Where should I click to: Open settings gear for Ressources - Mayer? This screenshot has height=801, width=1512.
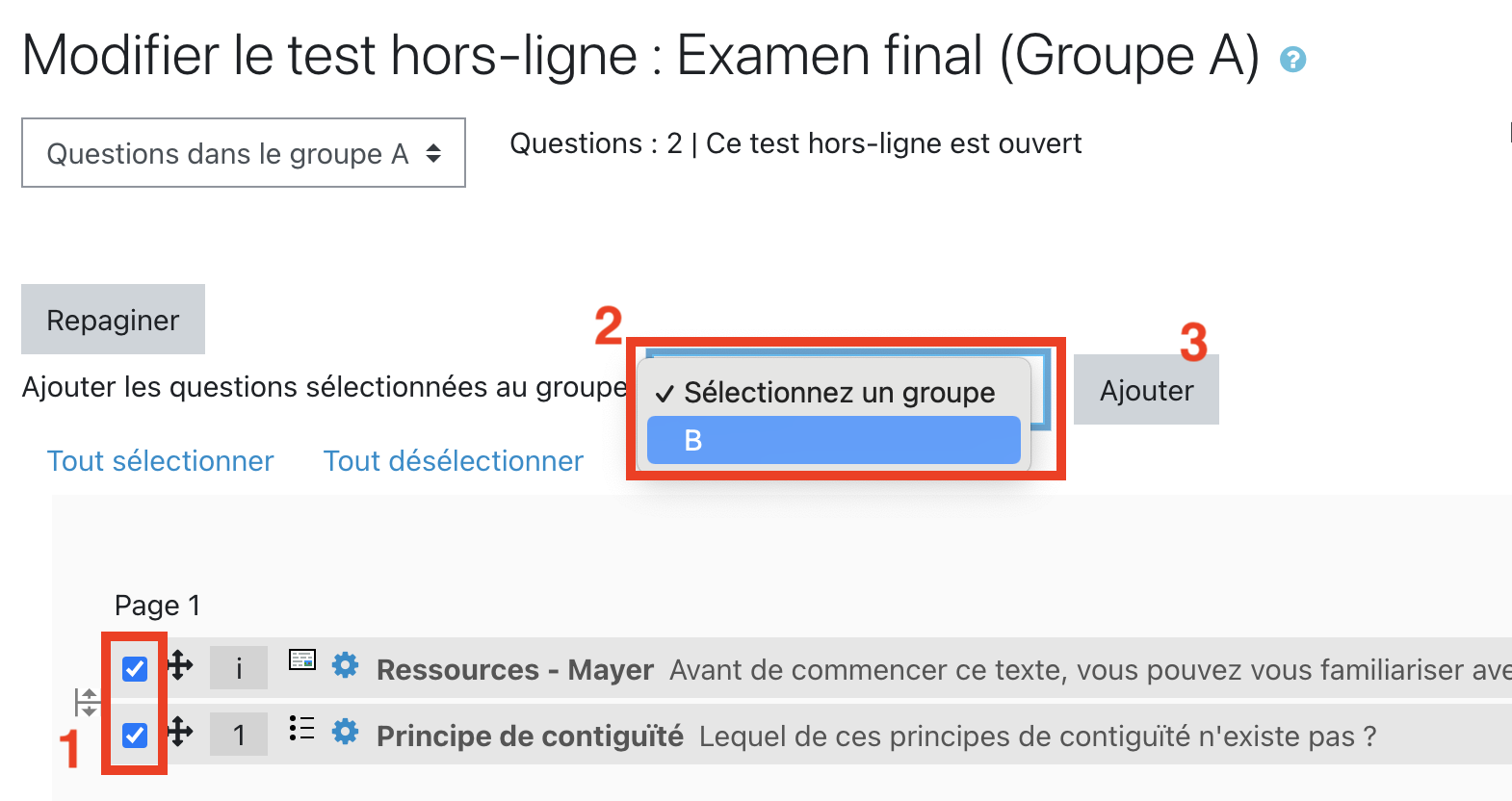(345, 665)
